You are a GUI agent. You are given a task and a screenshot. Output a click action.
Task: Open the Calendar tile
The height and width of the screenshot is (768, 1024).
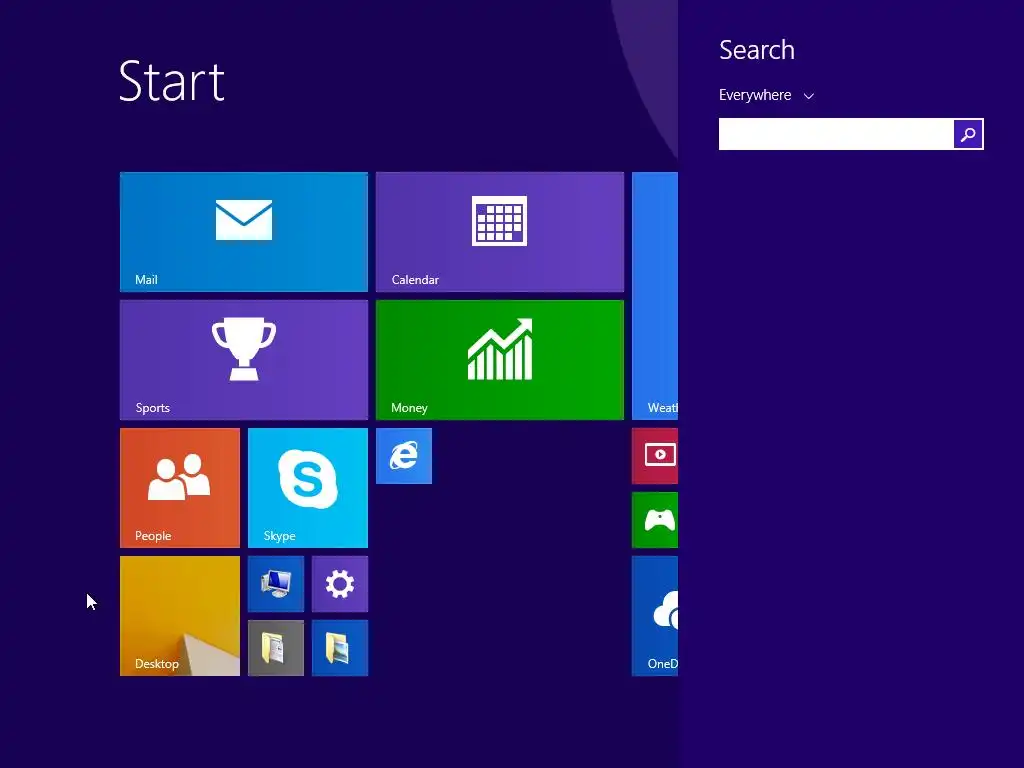(500, 232)
